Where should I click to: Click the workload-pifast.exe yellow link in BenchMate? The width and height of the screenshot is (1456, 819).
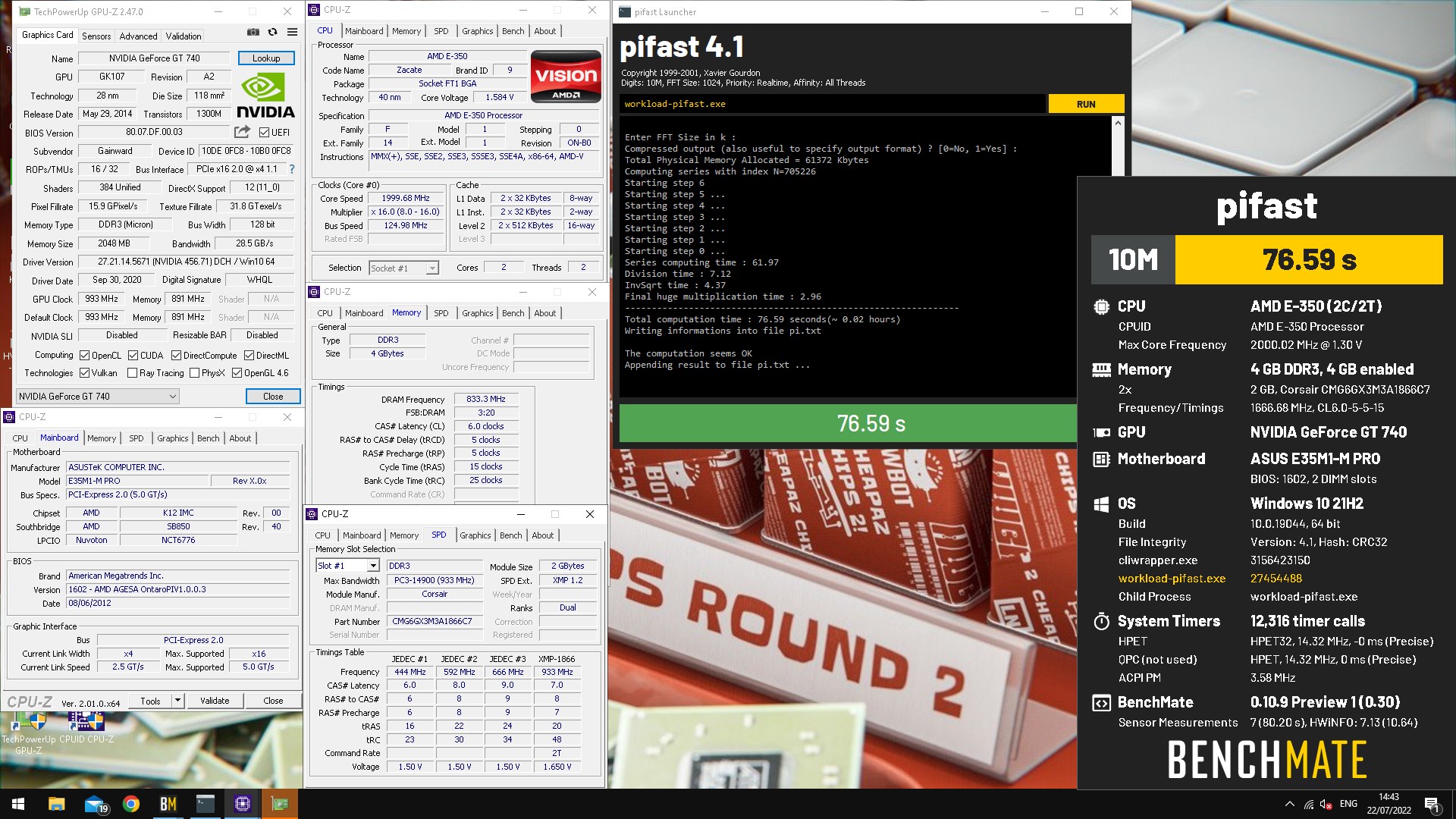pyautogui.click(x=1172, y=579)
